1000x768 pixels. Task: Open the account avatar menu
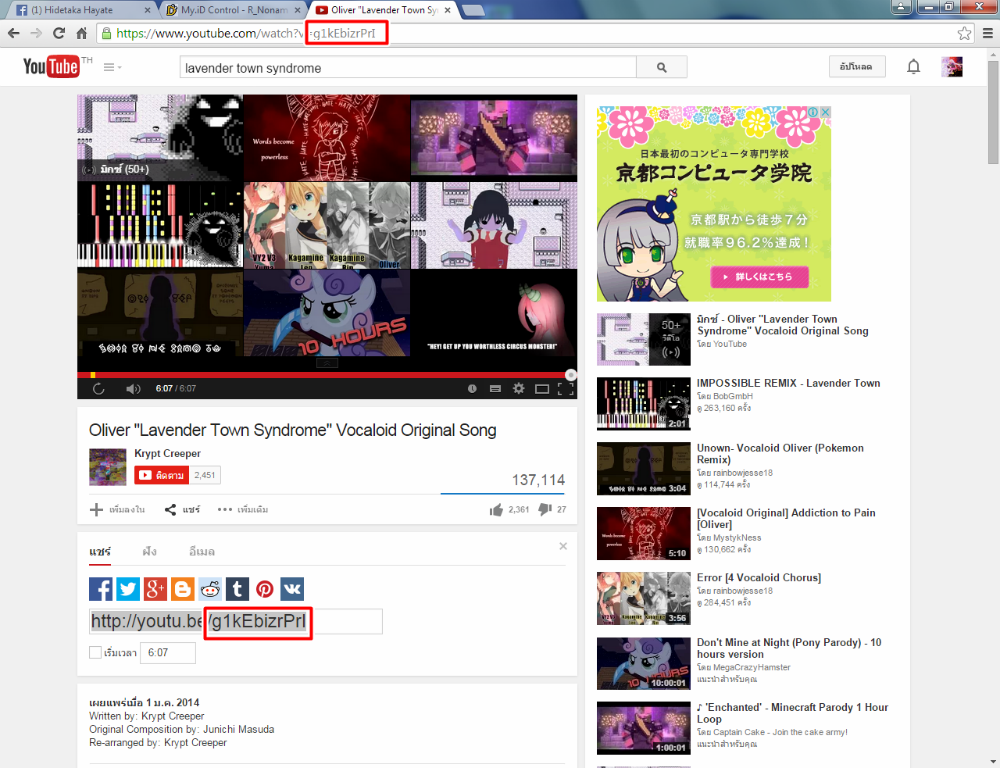(x=952, y=66)
